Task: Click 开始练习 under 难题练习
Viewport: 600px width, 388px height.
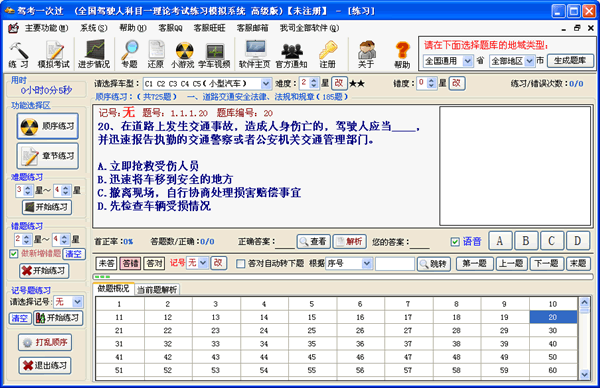Action: coord(47,207)
